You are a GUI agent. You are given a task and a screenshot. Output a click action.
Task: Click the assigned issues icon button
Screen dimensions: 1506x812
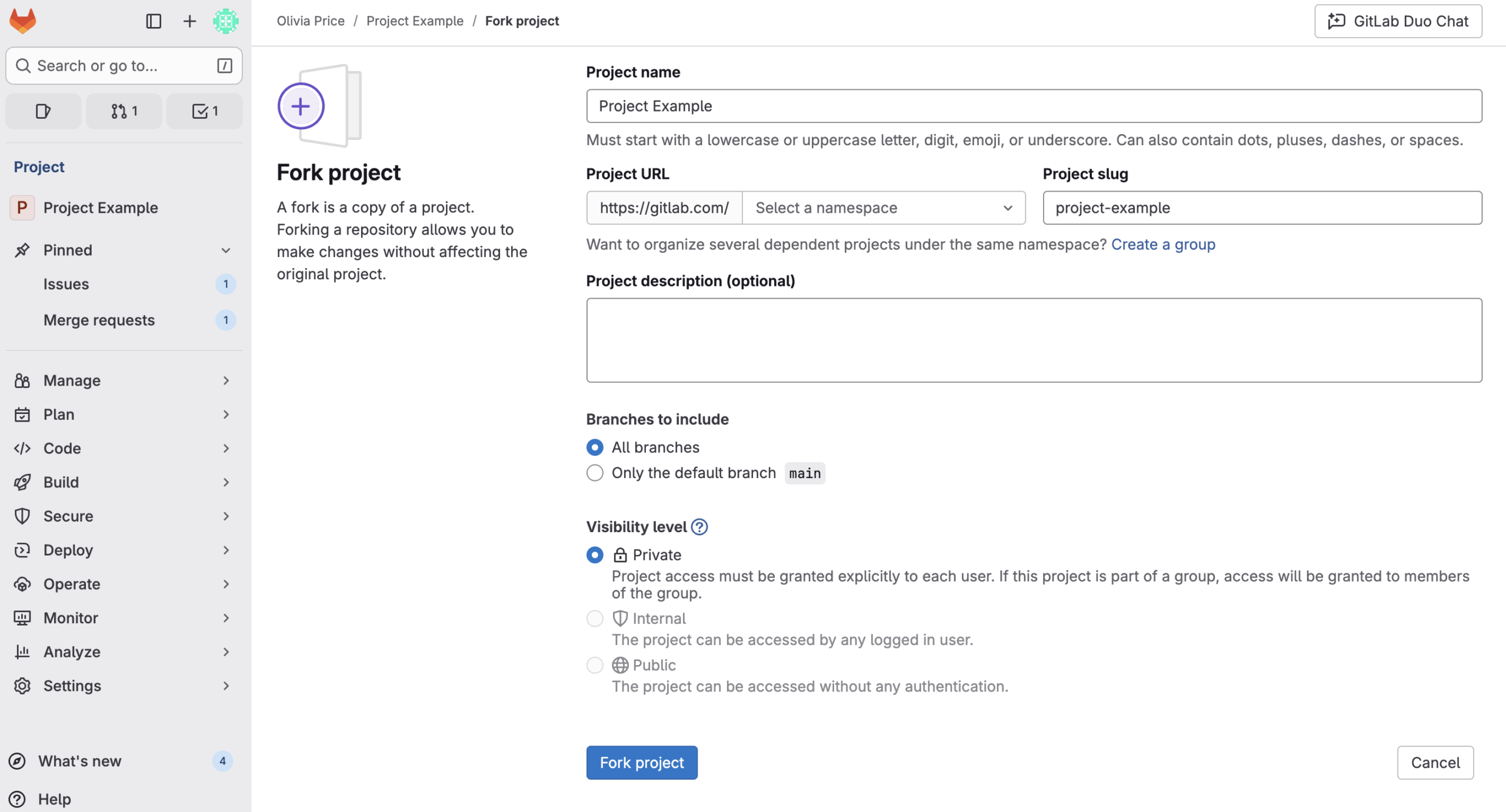[44, 111]
